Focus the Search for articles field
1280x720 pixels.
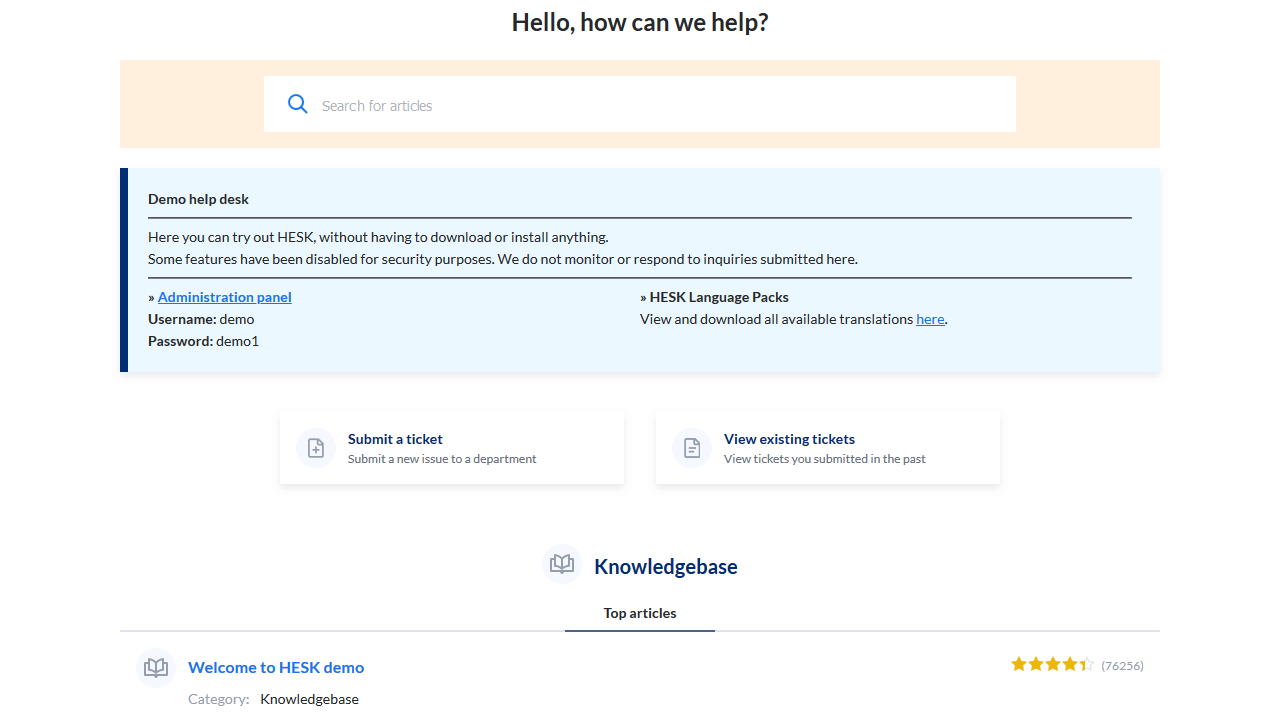640,104
